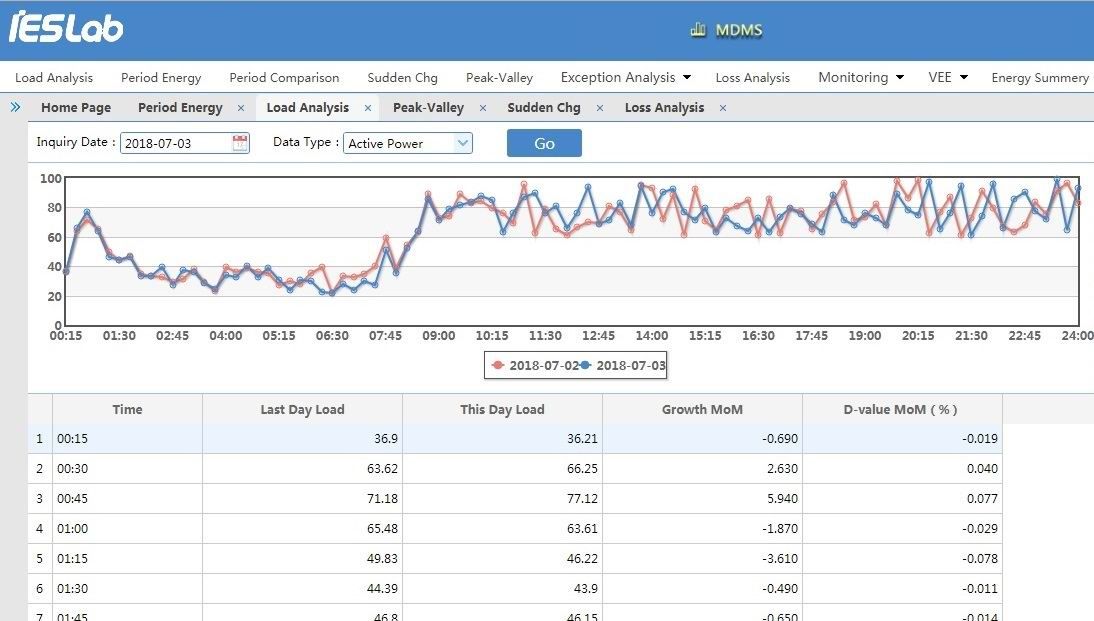Click the D-value cell 0.077
Image resolution: width=1094 pixels, height=621 pixels.
pos(982,499)
